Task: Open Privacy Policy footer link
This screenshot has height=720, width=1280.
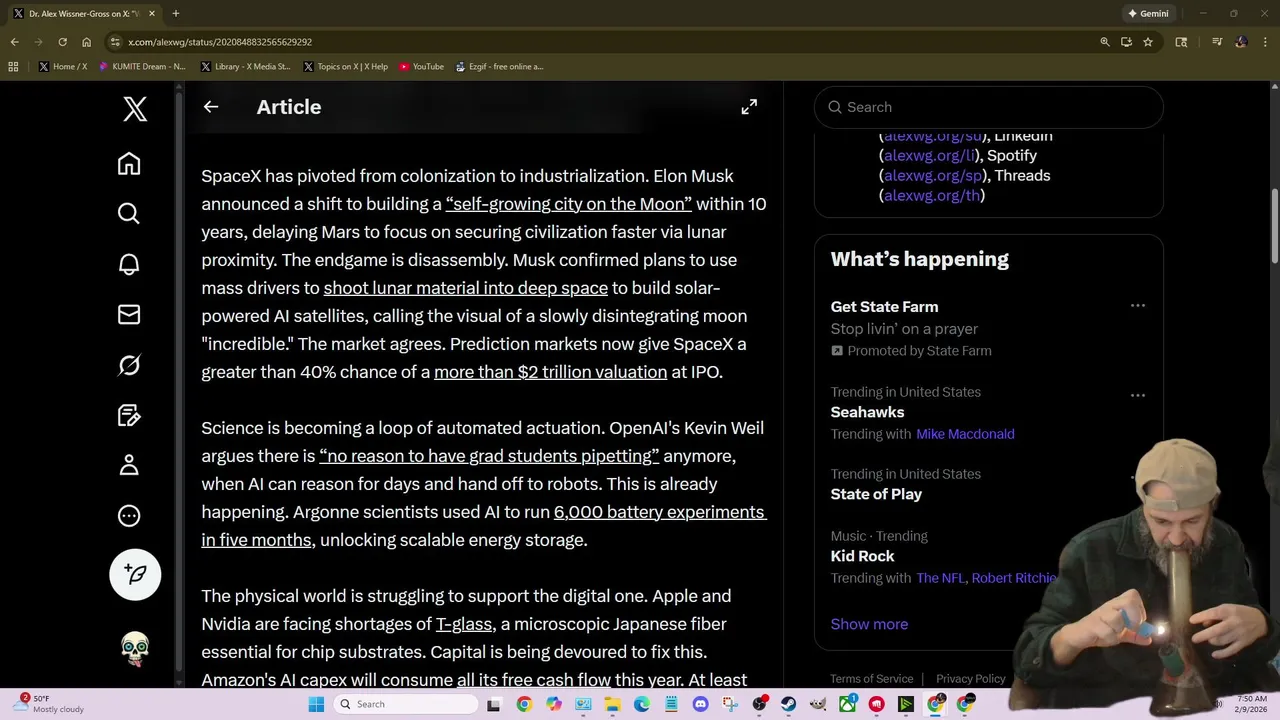Action: tap(970, 679)
